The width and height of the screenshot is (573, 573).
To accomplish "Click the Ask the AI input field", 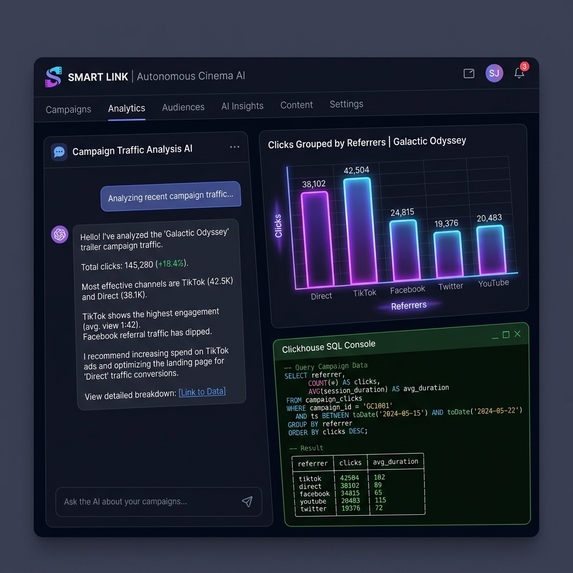I will click(158, 501).
